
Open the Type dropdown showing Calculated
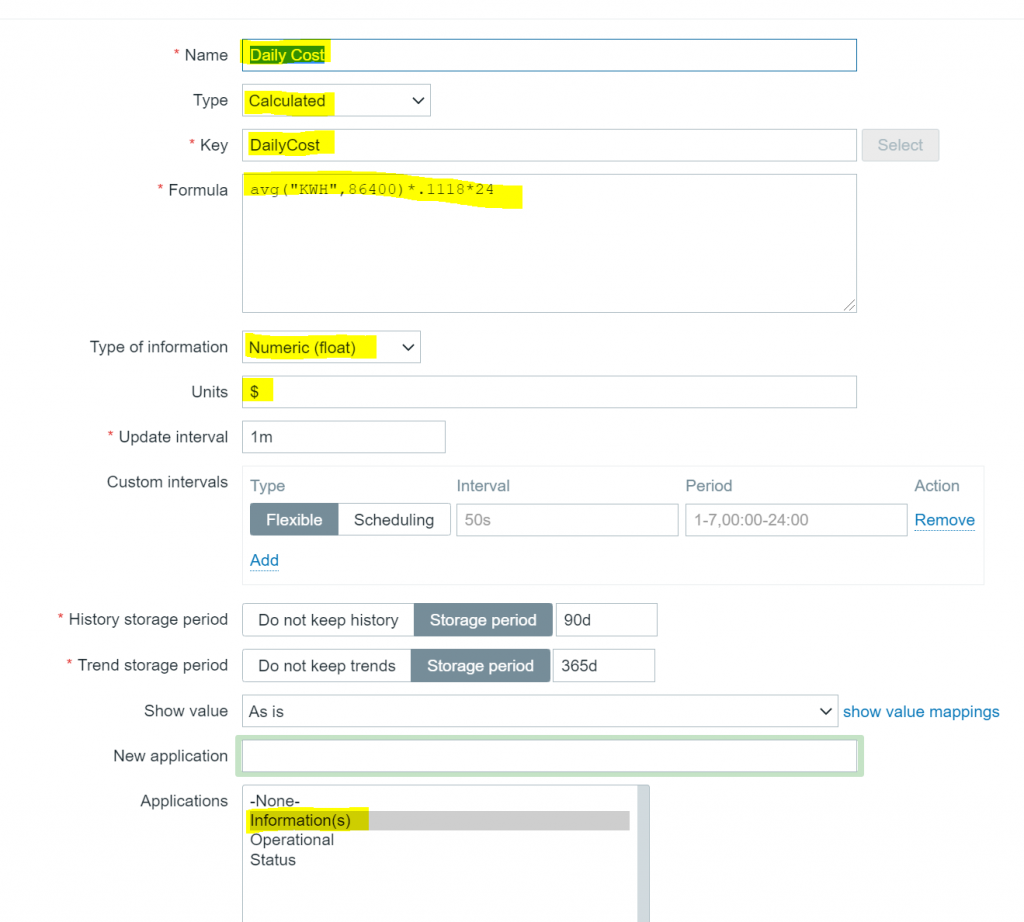pyautogui.click(x=336, y=100)
